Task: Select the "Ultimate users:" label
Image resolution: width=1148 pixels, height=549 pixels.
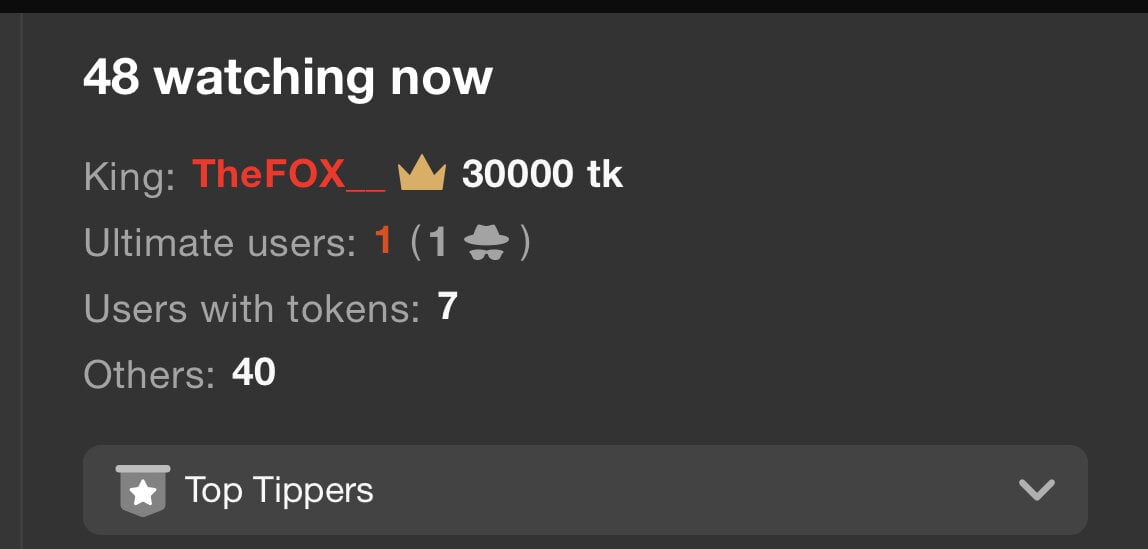Action: click(220, 242)
